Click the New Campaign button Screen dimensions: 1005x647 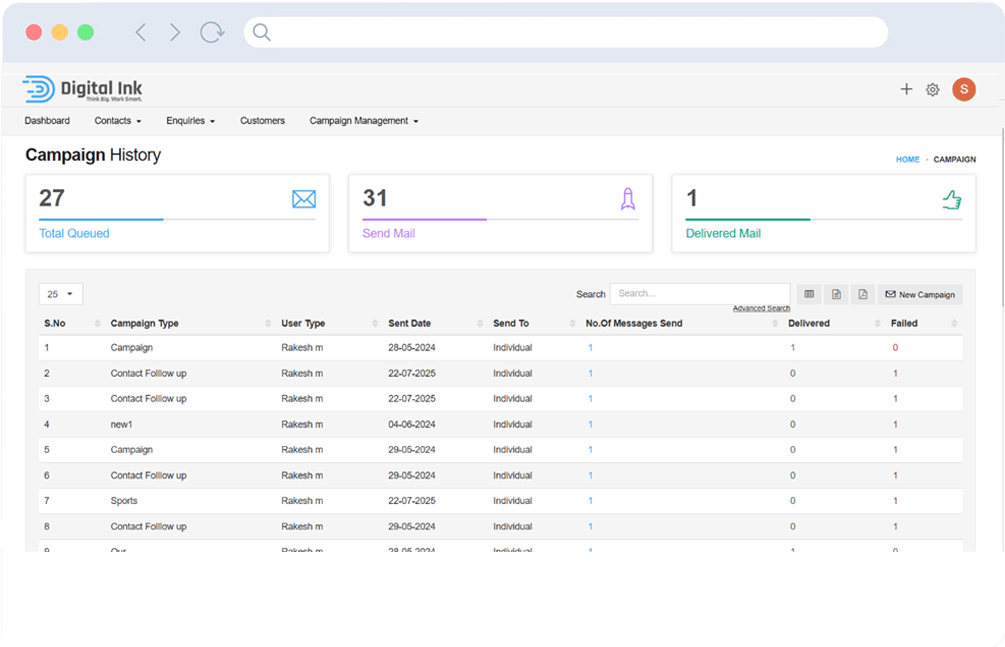(920, 294)
